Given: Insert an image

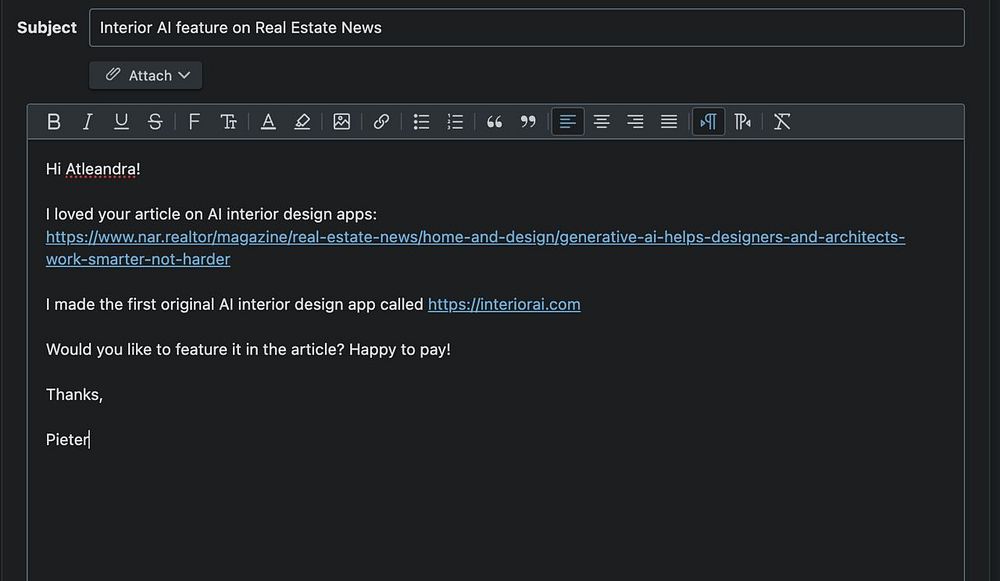Looking at the screenshot, I should (342, 122).
